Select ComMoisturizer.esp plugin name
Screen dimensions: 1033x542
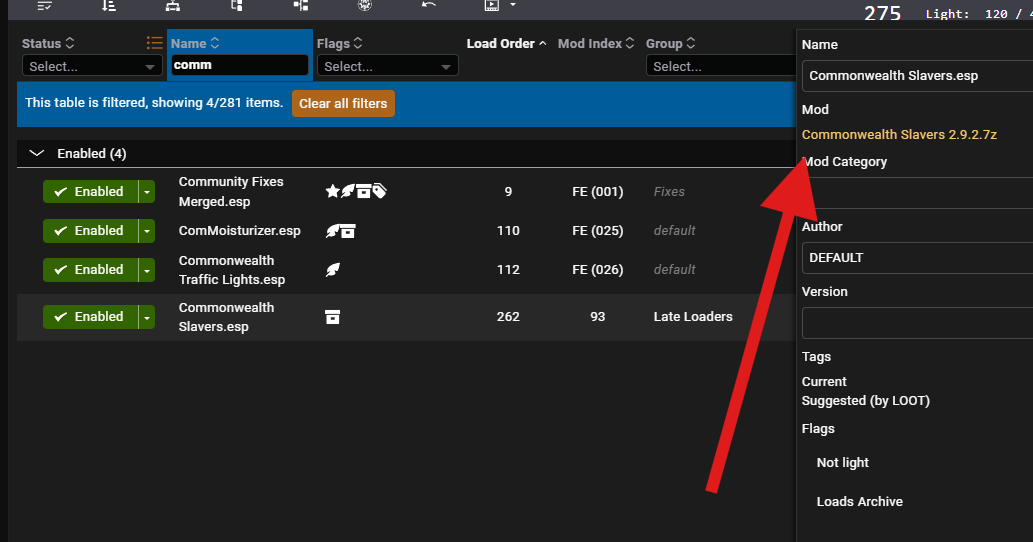[x=239, y=230]
